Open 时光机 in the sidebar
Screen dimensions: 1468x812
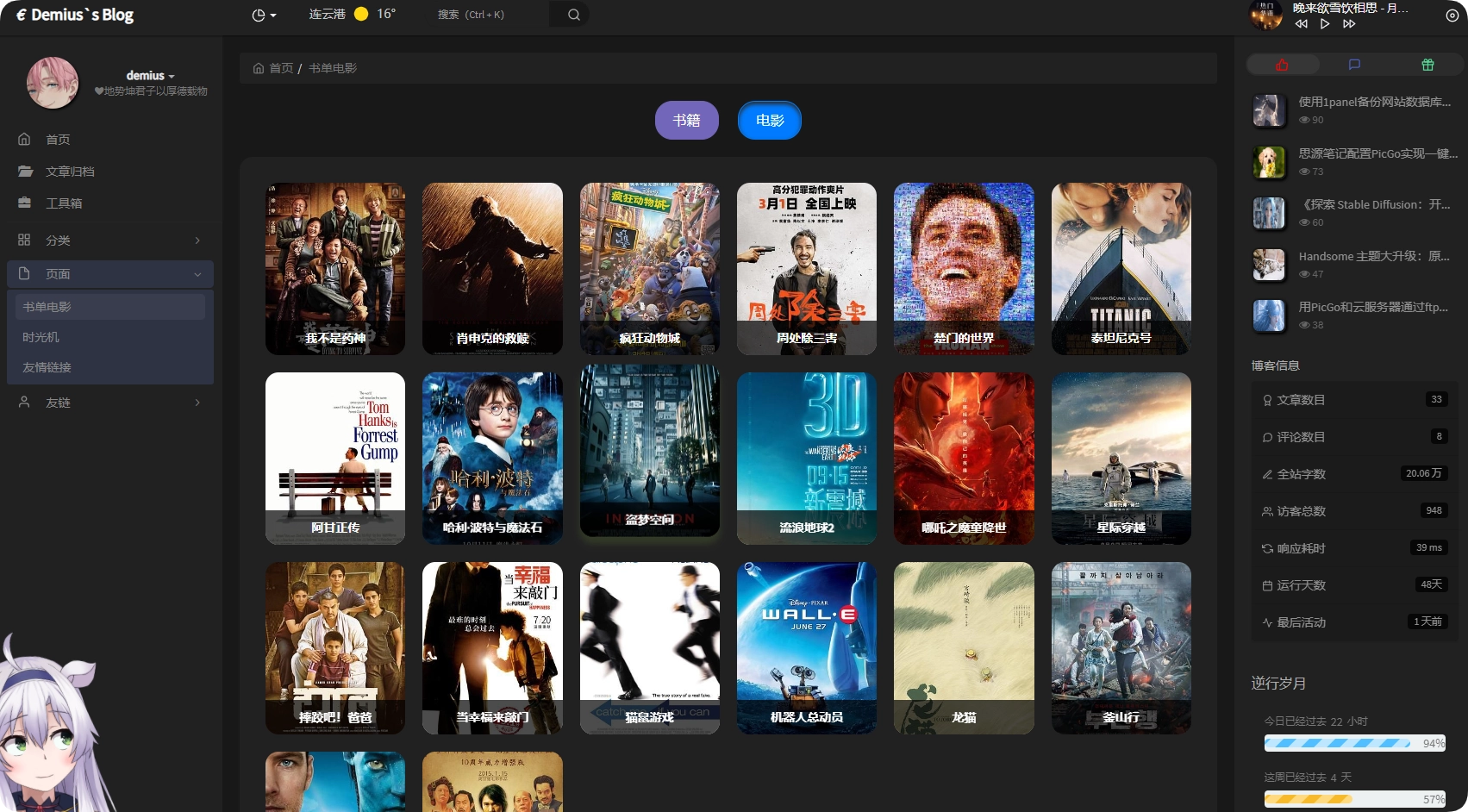[x=41, y=337]
